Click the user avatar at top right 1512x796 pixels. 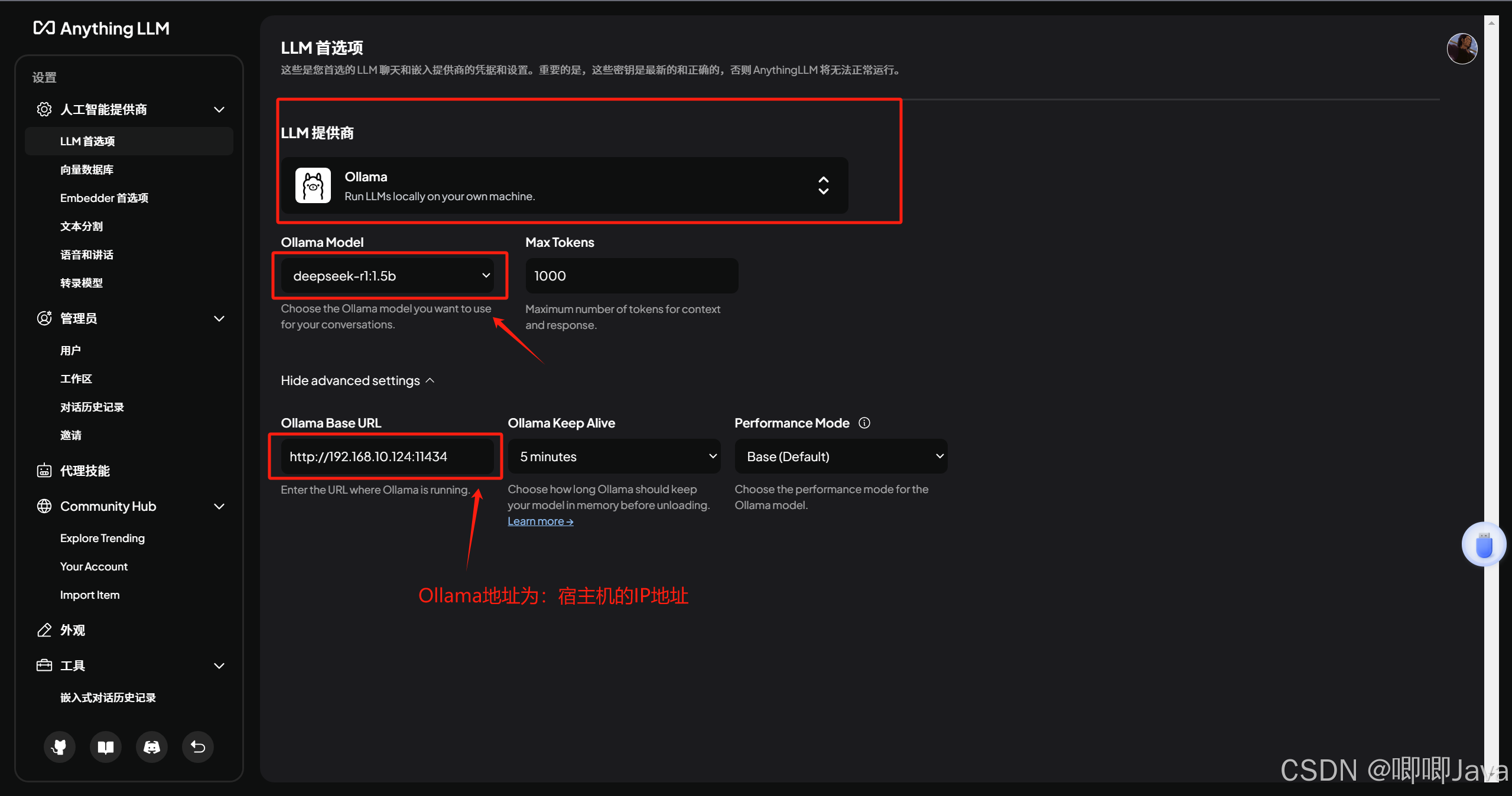tap(1462, 48)
